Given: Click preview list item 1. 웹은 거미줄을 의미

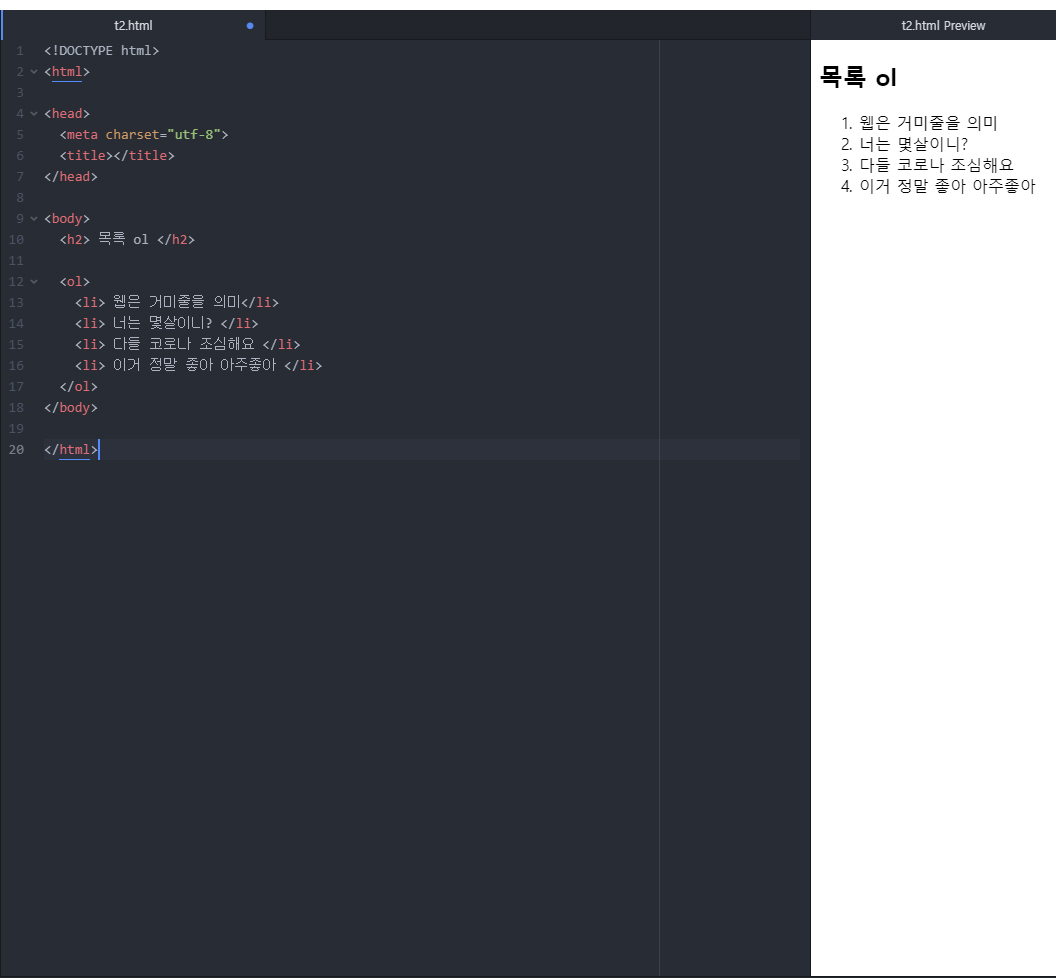Looking at the screenshot, I should (x=919, y=123).
